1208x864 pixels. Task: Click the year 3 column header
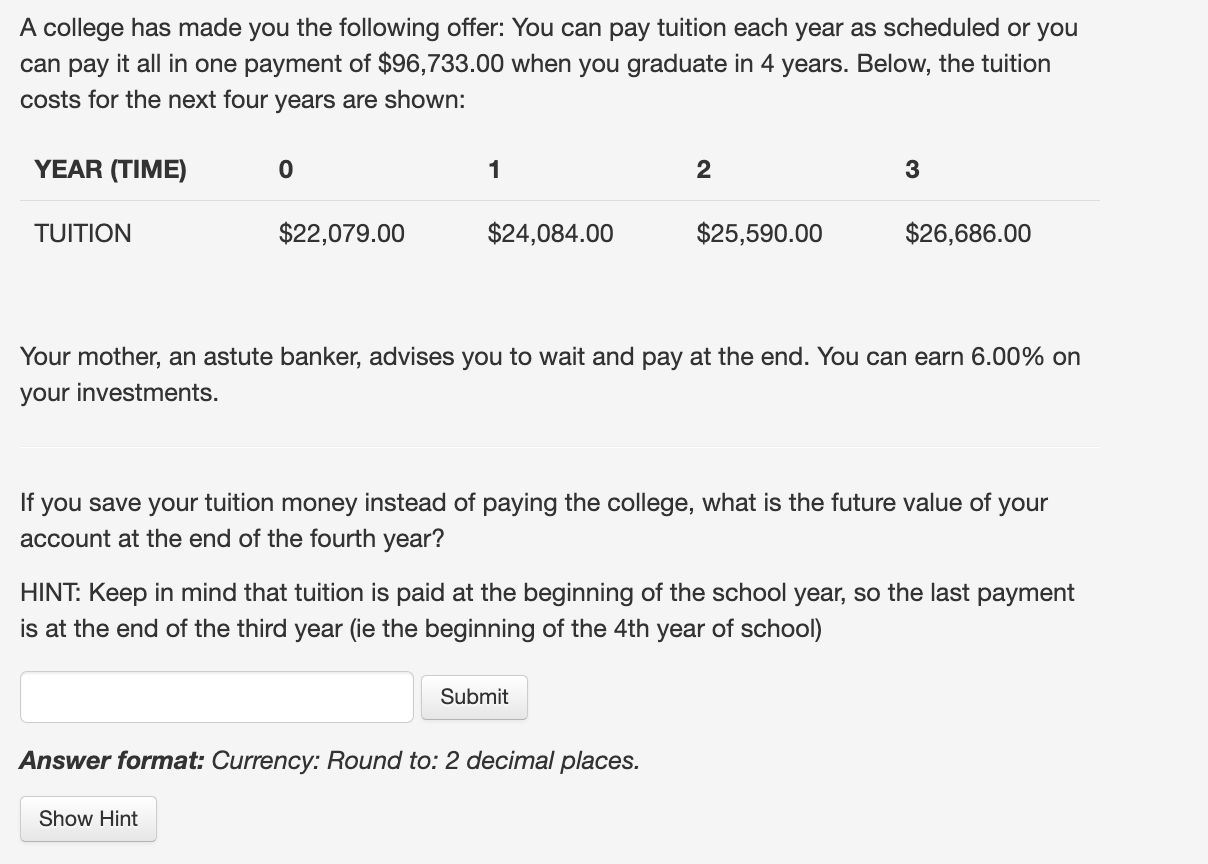[911, 169]
